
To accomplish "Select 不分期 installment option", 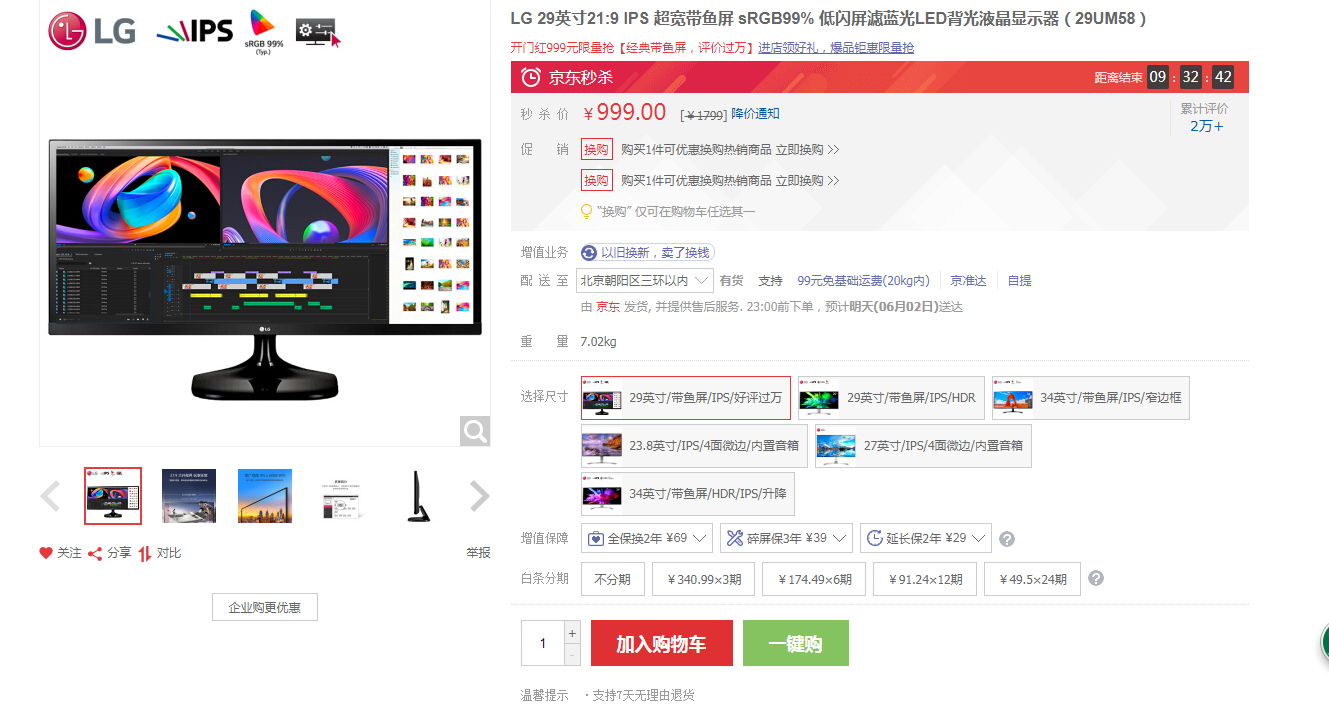I will tap(612, 579).
